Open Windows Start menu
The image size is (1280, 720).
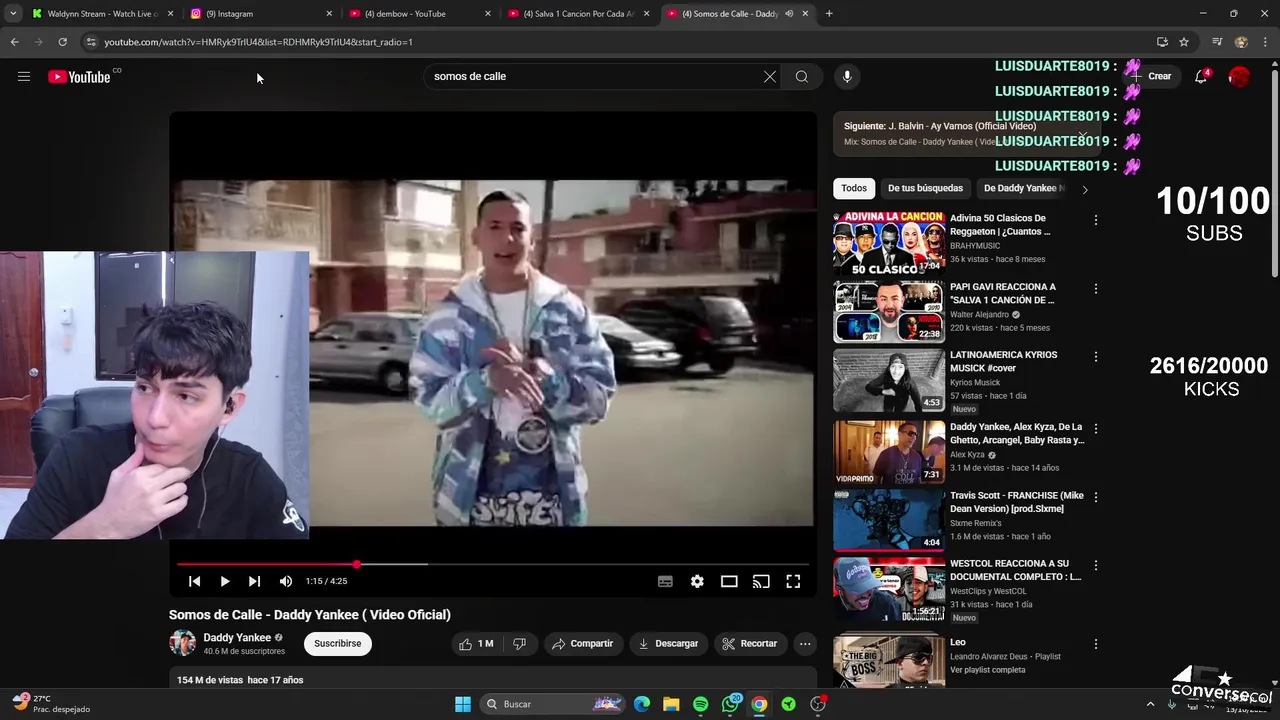(463, 704)
